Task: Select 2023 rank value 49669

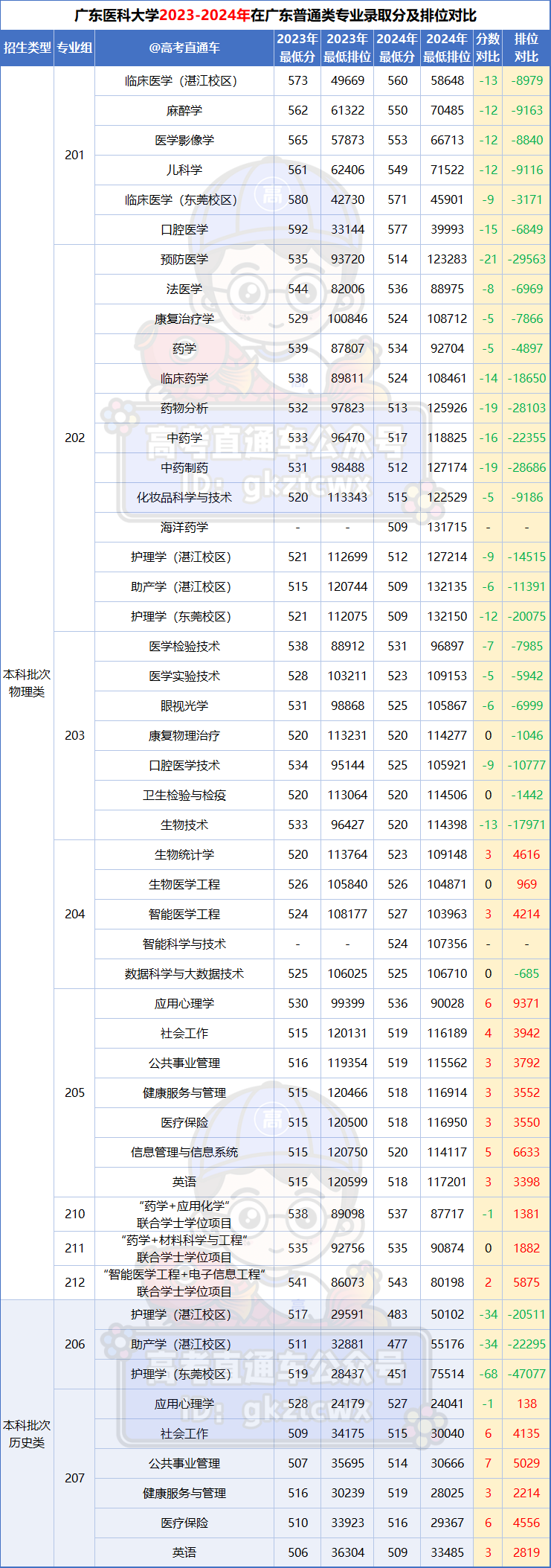Action: [347, 81]
